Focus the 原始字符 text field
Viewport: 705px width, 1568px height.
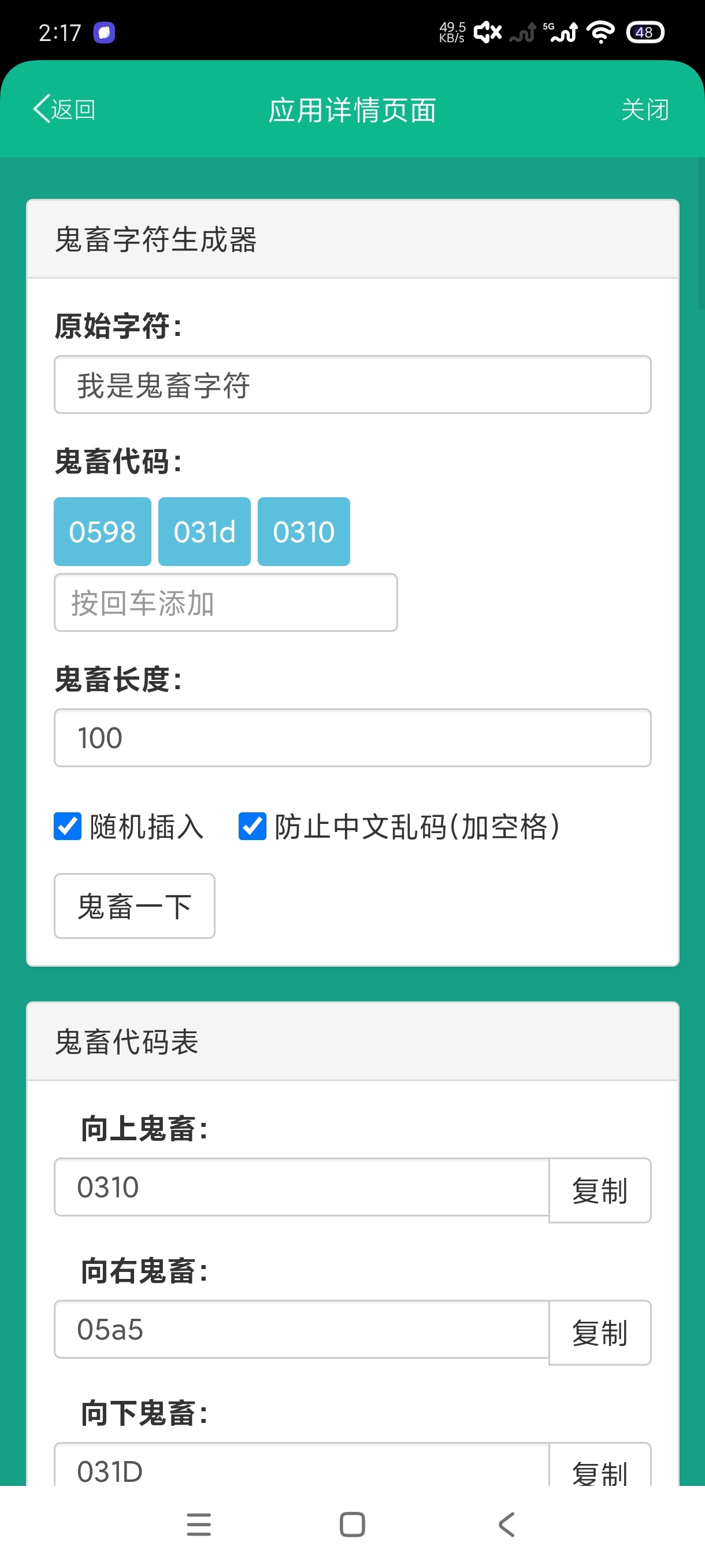tap(352, 384)
